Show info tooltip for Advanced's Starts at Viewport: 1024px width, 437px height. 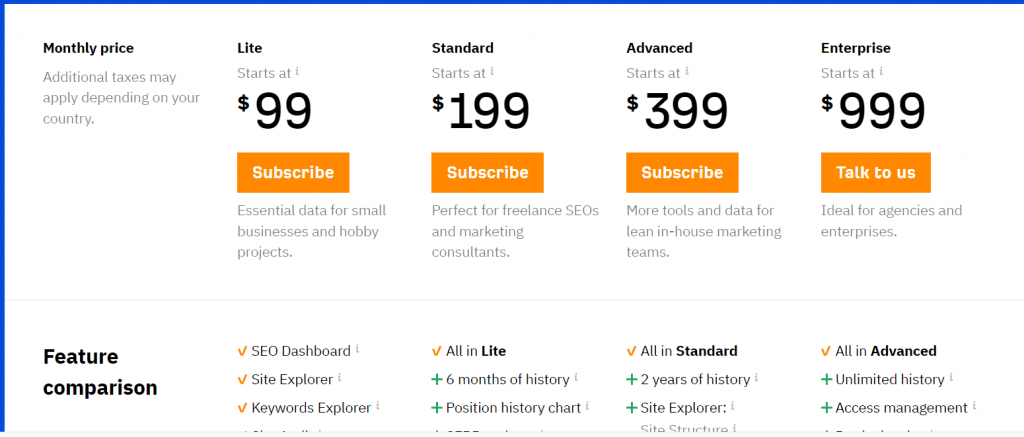pos(687,72)
